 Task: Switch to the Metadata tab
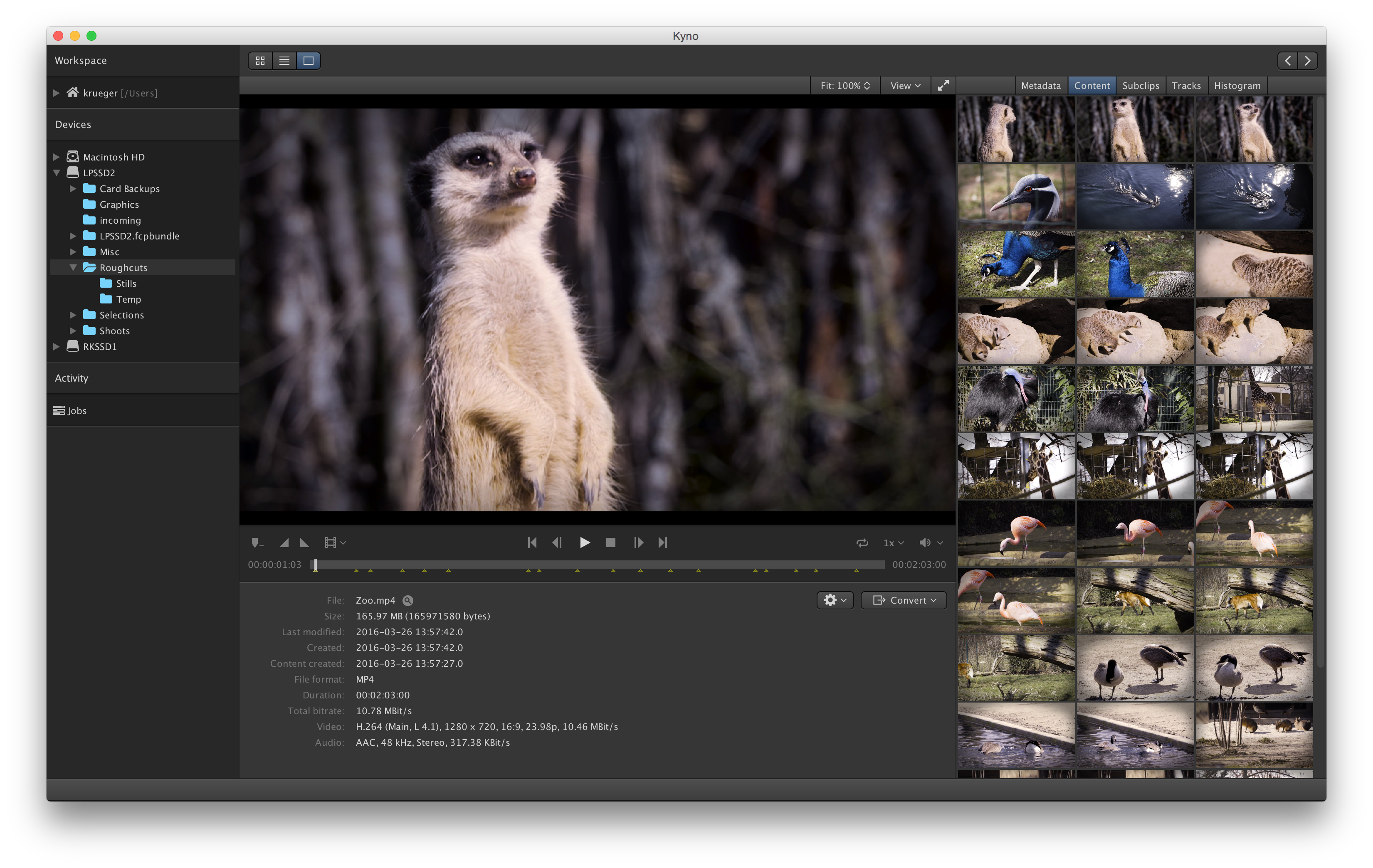point(1041,86)
